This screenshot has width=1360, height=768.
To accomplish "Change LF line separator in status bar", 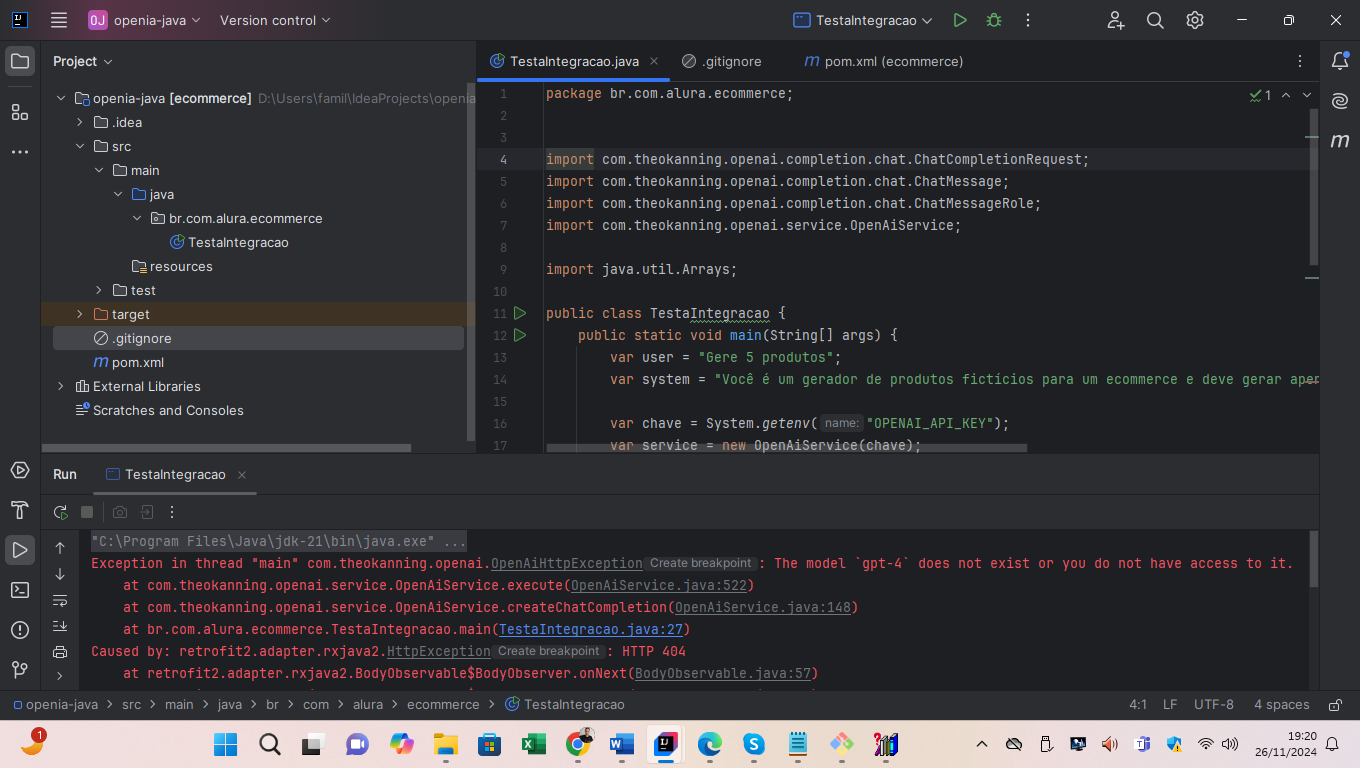I will [x=1170, y=704].
